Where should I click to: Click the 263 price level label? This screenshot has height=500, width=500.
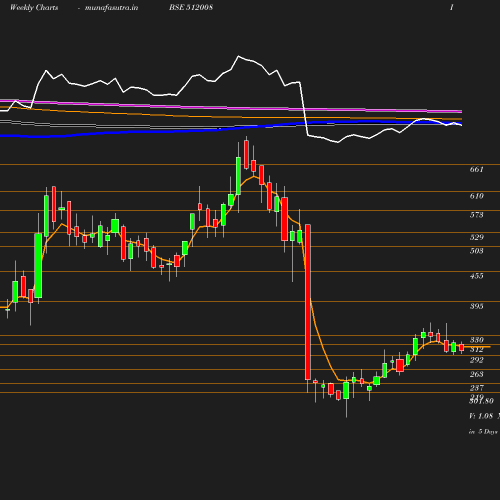[x=477, y=374]
